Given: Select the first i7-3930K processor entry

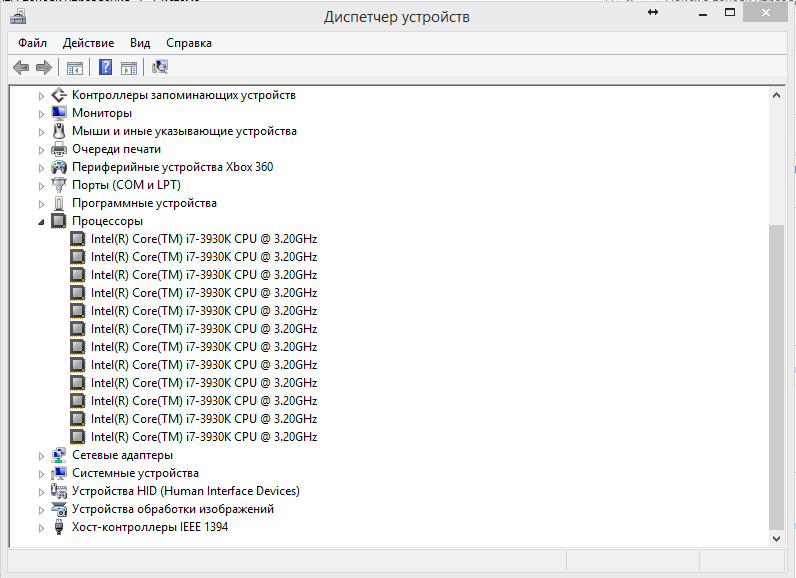Looking at the screenshot, I should 204,239.
